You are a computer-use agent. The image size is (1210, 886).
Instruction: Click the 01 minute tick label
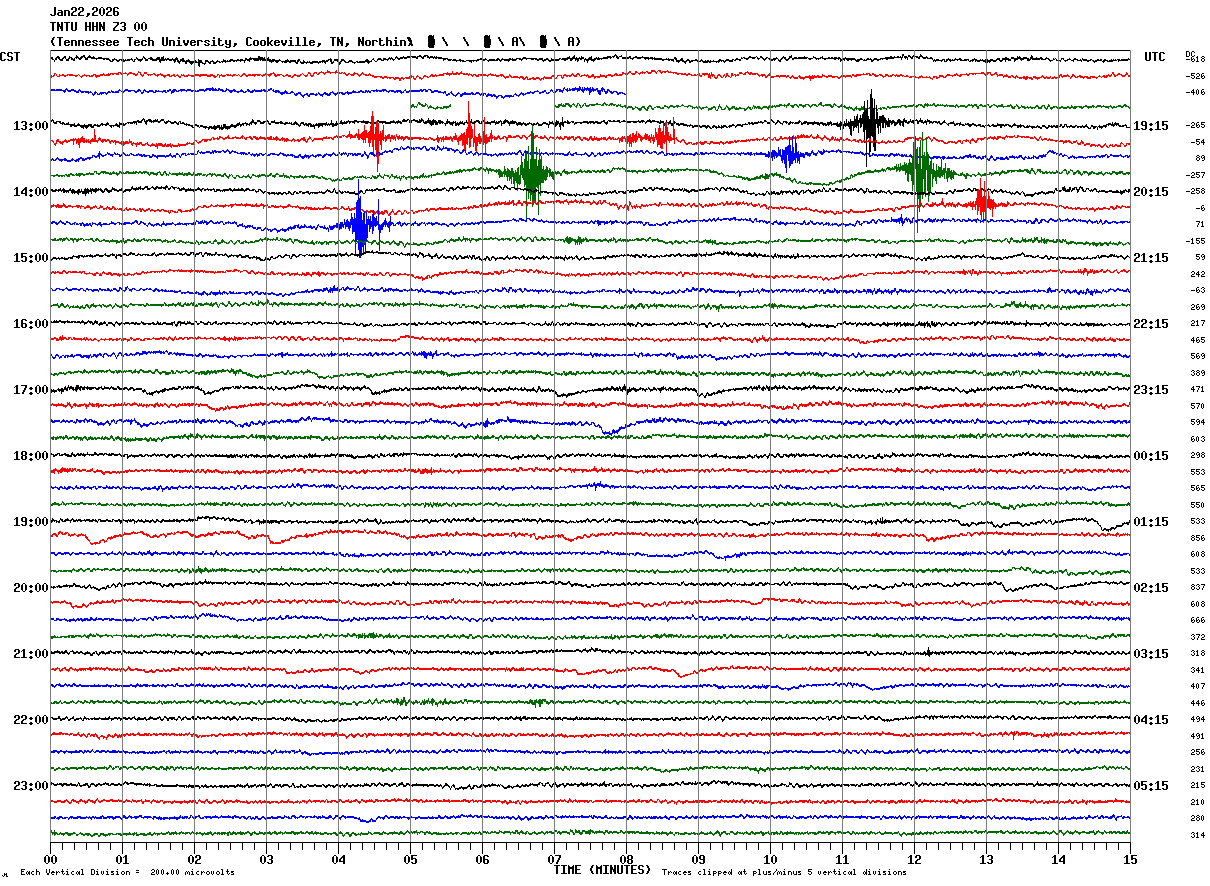coord(122,859)
